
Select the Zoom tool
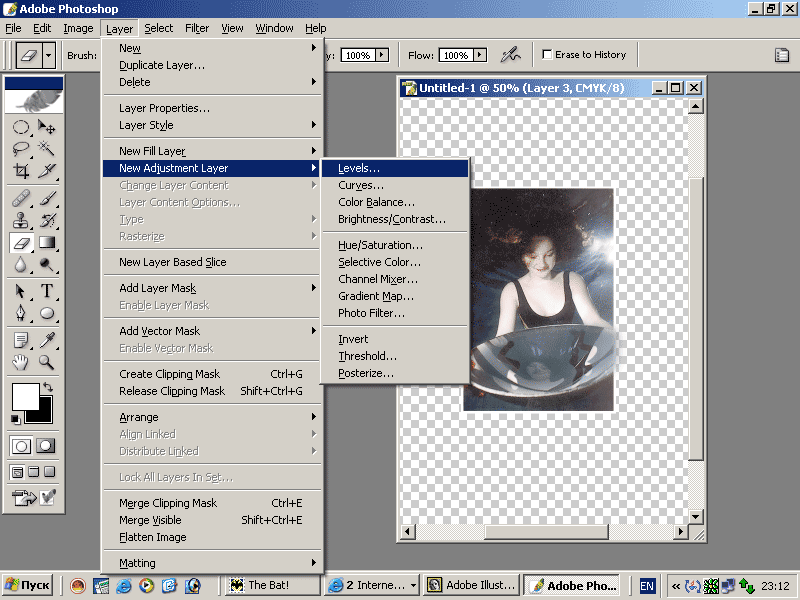pyautogui.click(x=47, y=362)
